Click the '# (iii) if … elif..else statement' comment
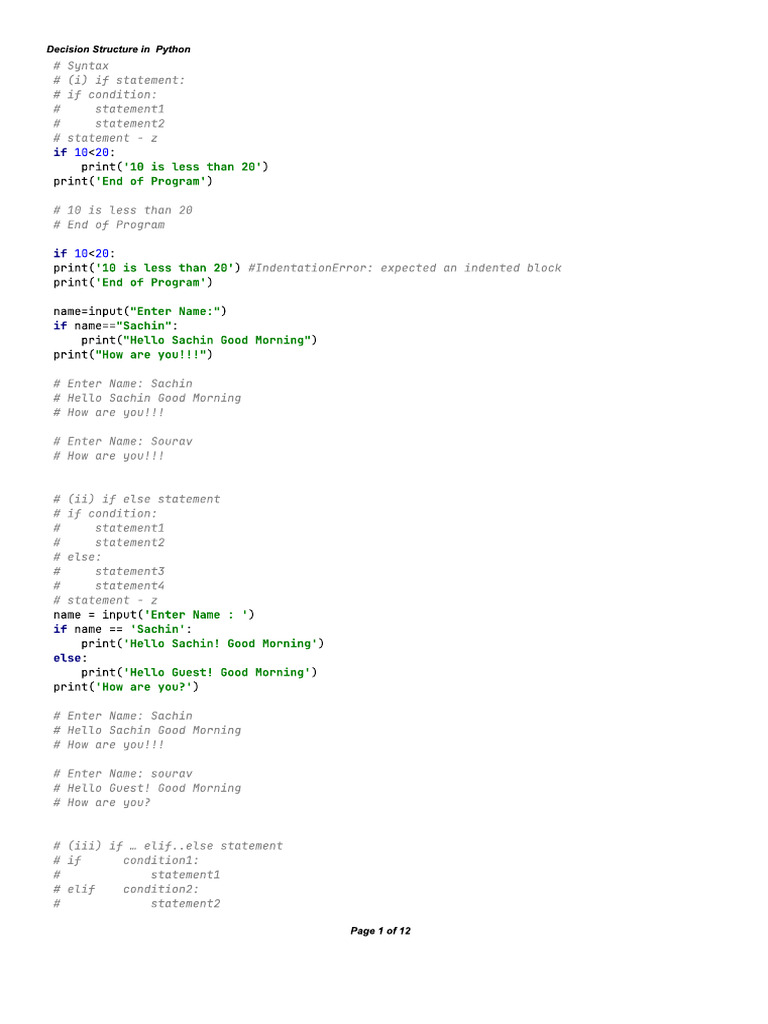Viewport: 768px width, 1024px height. tap(168, 846)
